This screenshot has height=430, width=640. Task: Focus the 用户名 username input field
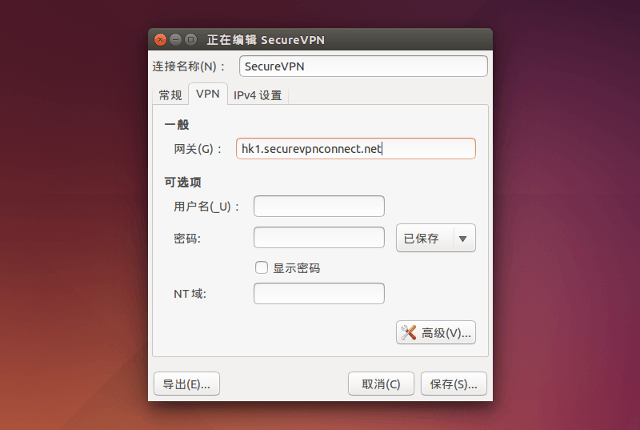(x=319, y=206)
